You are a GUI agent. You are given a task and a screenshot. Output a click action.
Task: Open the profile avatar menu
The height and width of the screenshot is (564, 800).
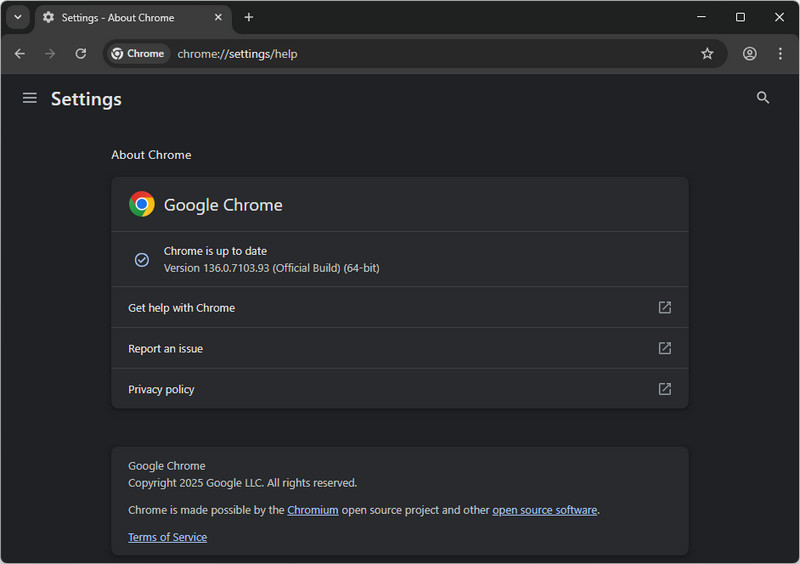pos(749,54)
